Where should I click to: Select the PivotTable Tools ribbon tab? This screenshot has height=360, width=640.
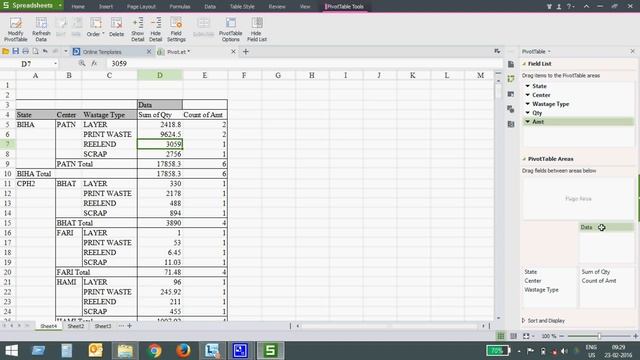(344, 7)
